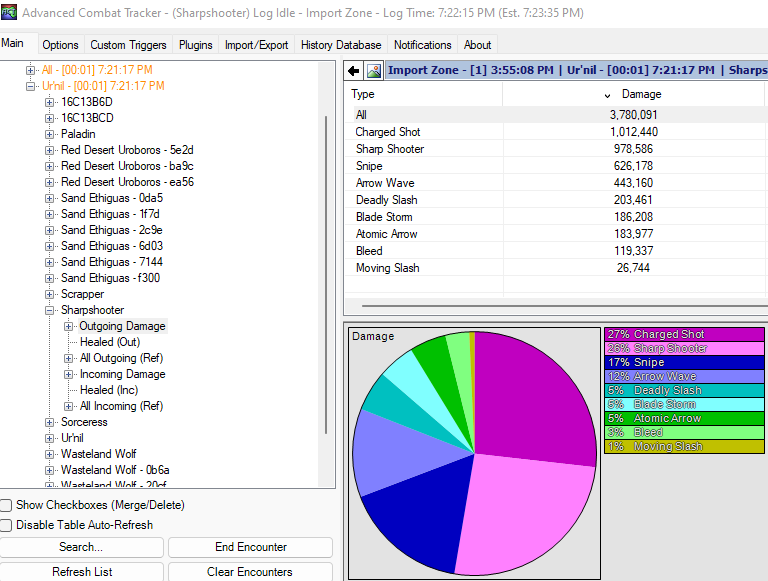Click the End Encounter button
Image resolution: width=768 pixels, height=581 pixels.
(251, 547)
